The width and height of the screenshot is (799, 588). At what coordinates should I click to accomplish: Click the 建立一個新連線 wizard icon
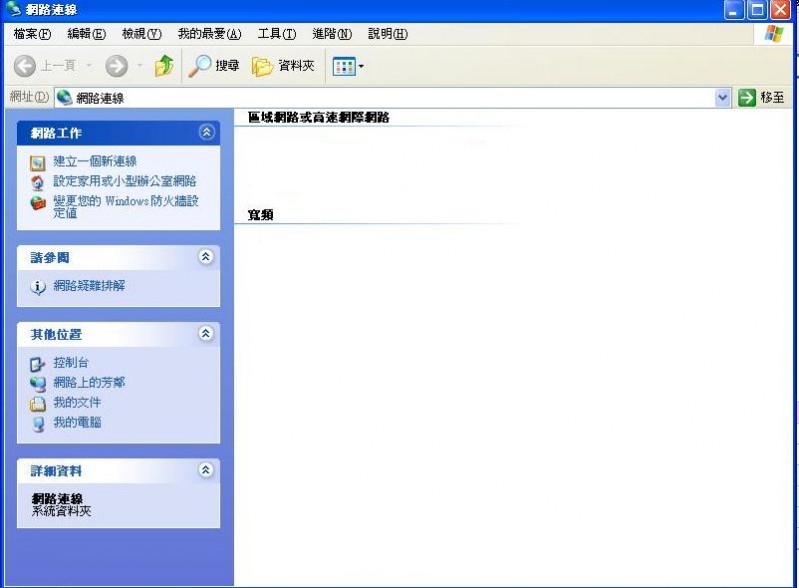[x=38, y=162]
